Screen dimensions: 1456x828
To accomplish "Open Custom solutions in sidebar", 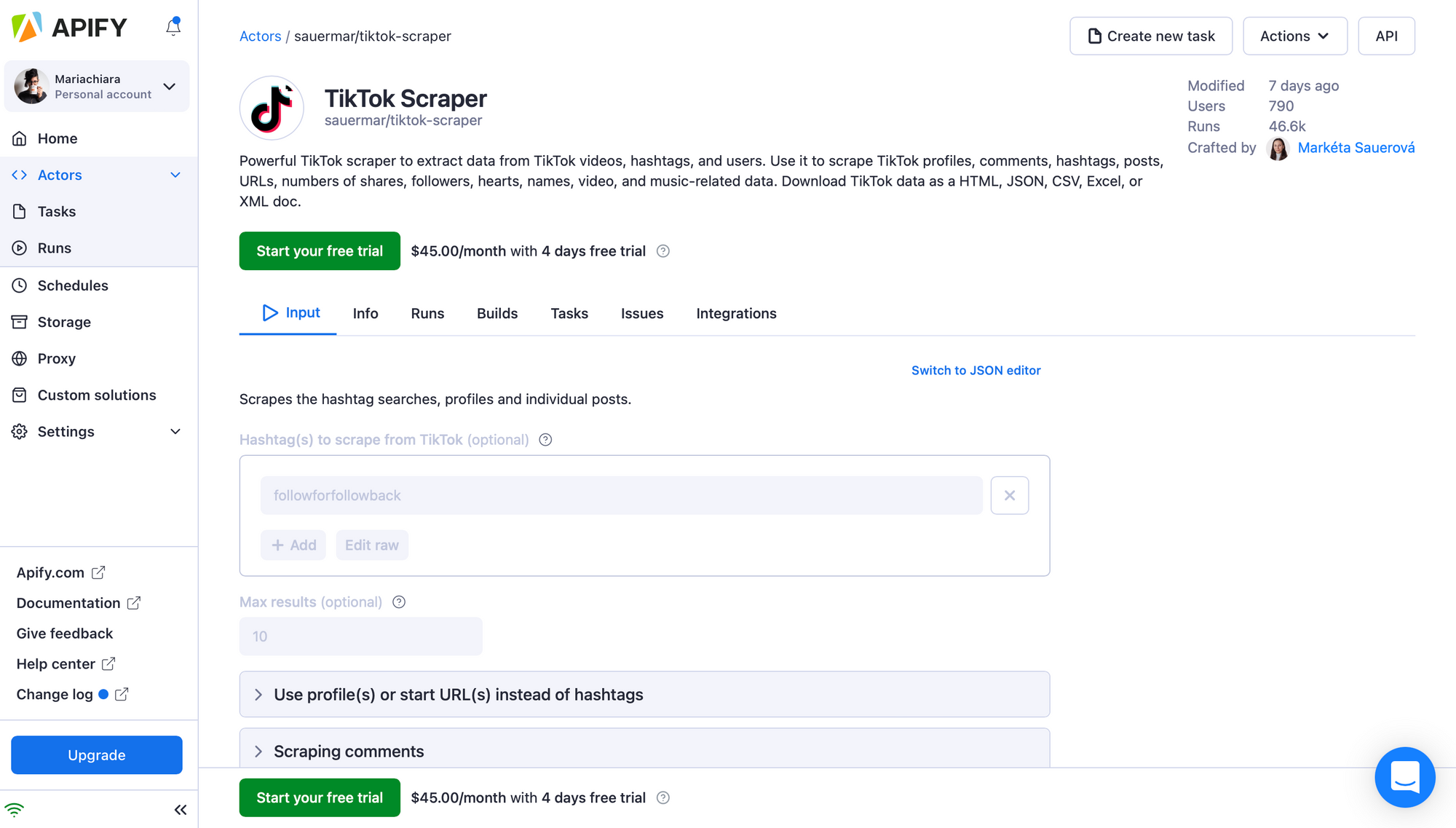I will [x=97, y=395].
